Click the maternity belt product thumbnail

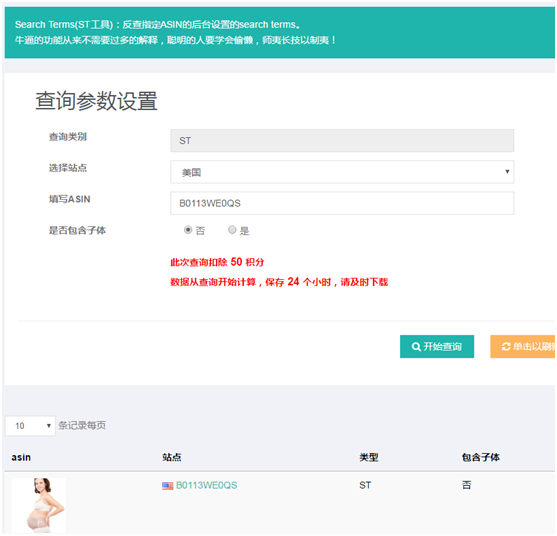(x=39, y=505)
